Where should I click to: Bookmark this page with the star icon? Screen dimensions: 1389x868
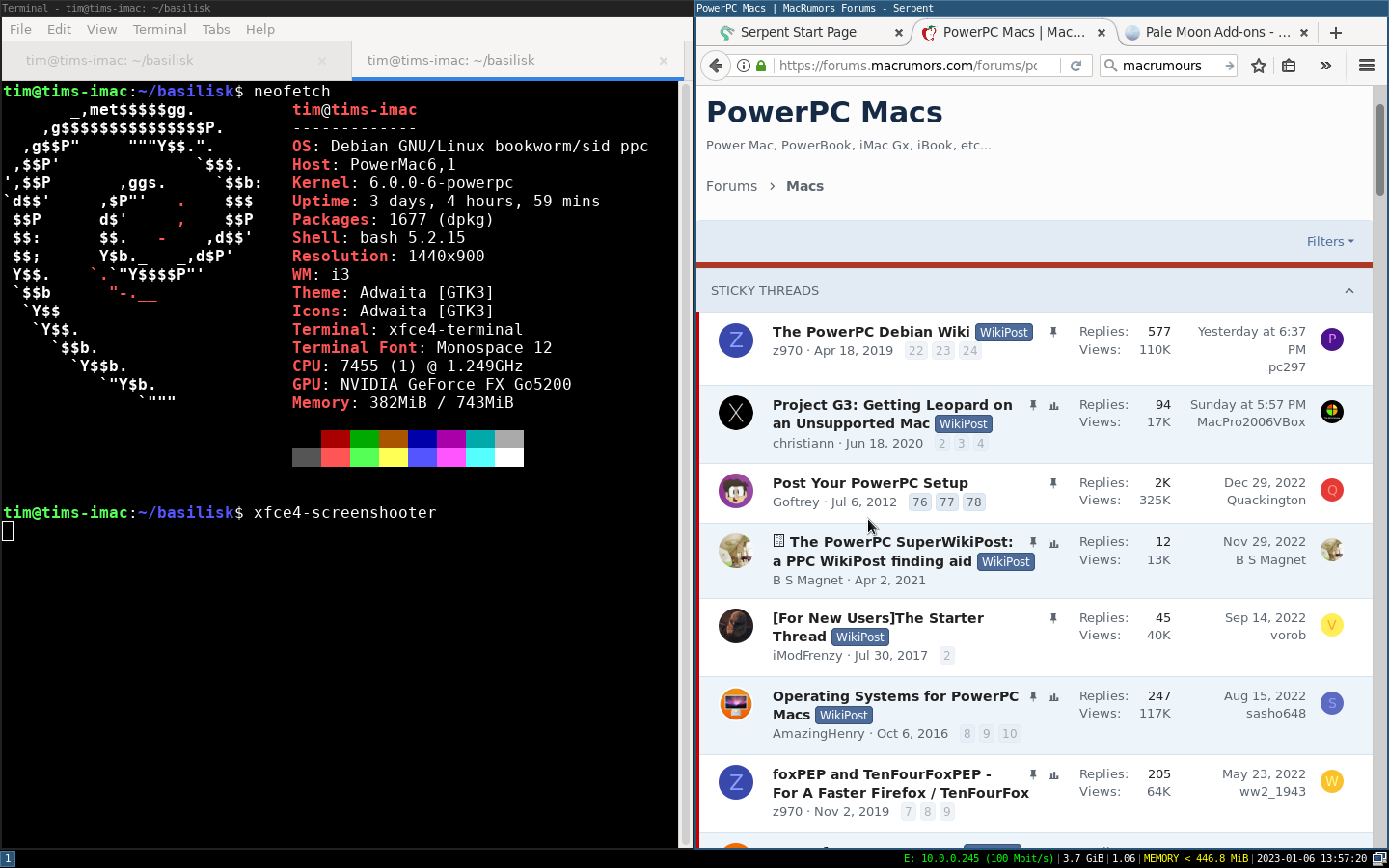[1259, 66]
